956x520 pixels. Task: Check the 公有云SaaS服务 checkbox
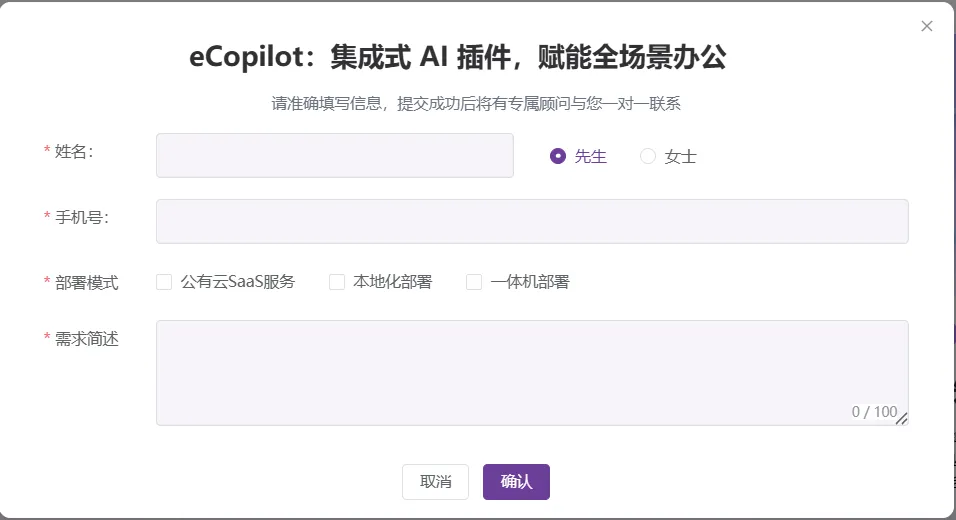tap(164, 282)
